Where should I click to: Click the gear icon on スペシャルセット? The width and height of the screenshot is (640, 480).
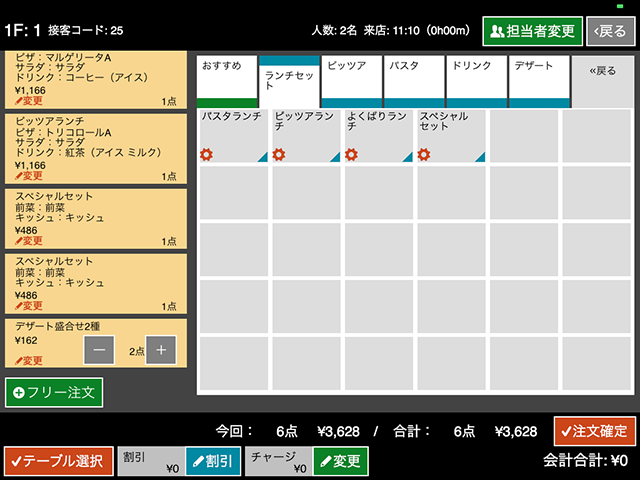coord(424,154)
